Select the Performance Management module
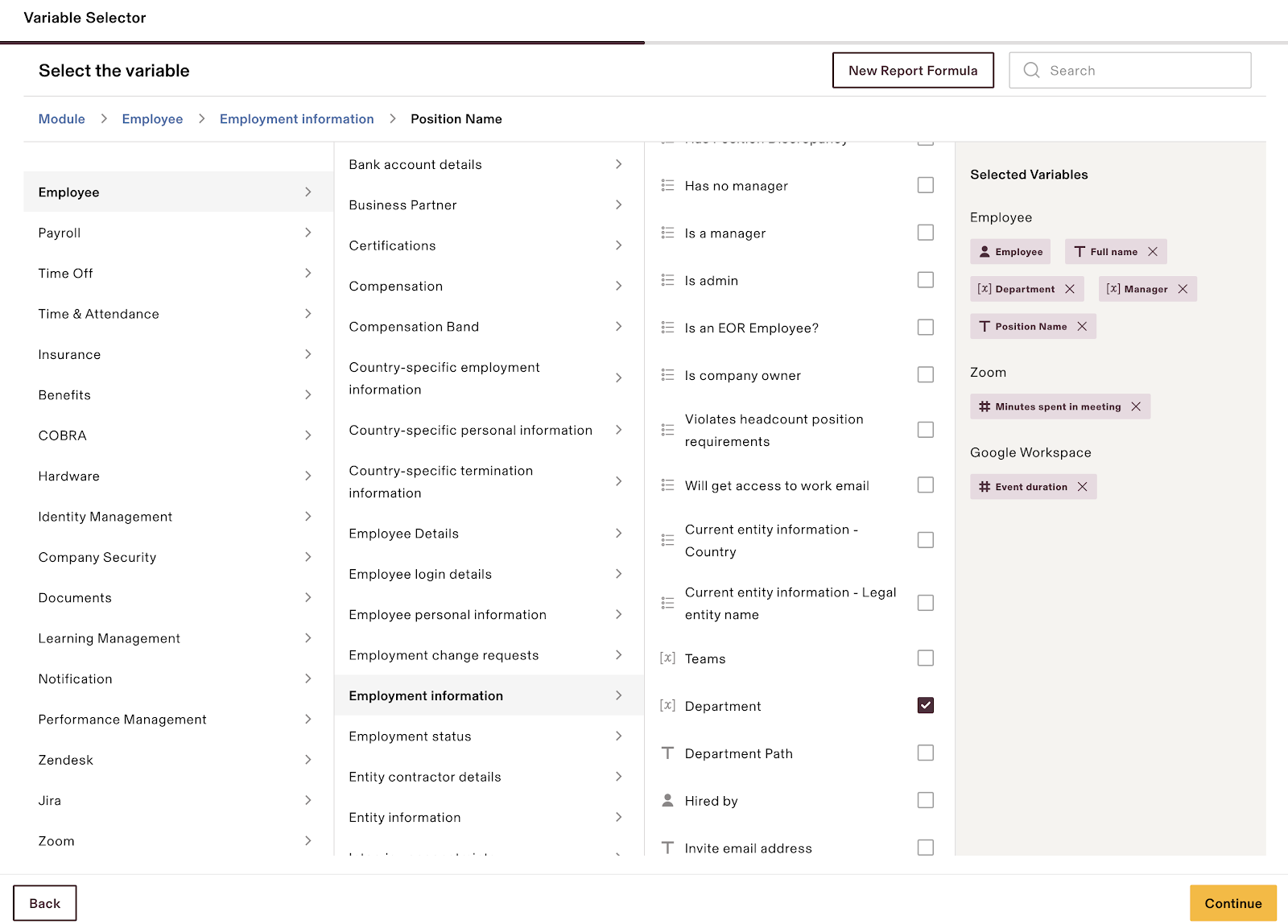Viewport: 1288px width, 924px height. point(179,719)
